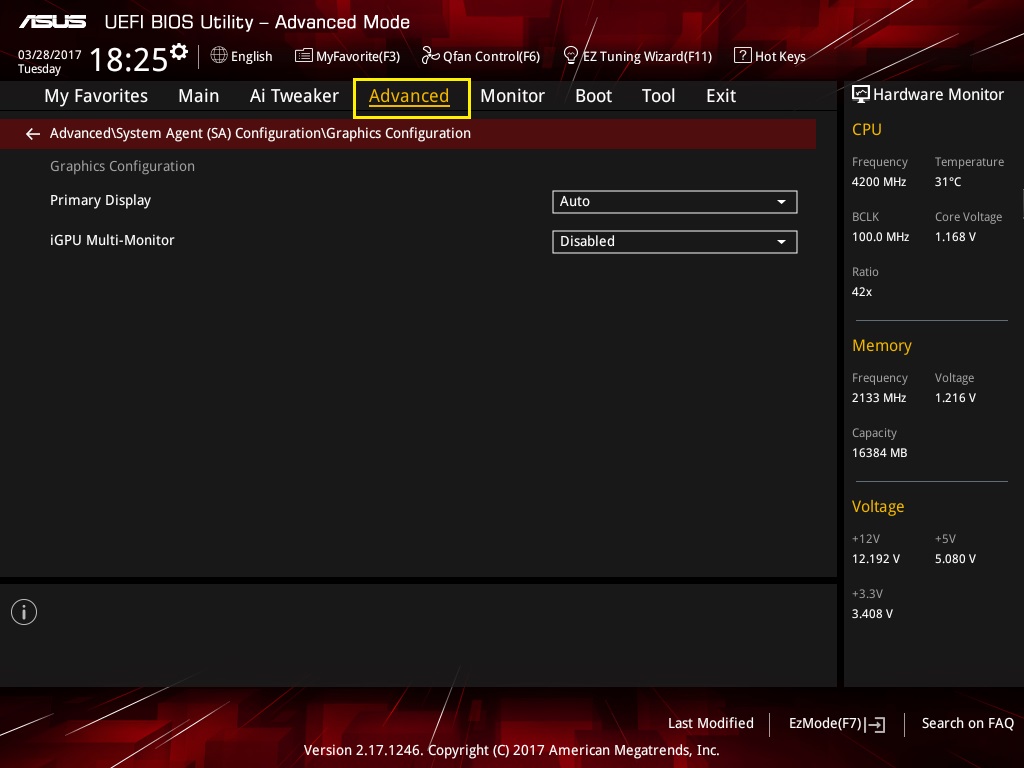Image resolution: width=1024 pixels, height=768 pixels.
Task: Click the 18:25 clock time
Action: pyautogui.click(x=129, y=59)
